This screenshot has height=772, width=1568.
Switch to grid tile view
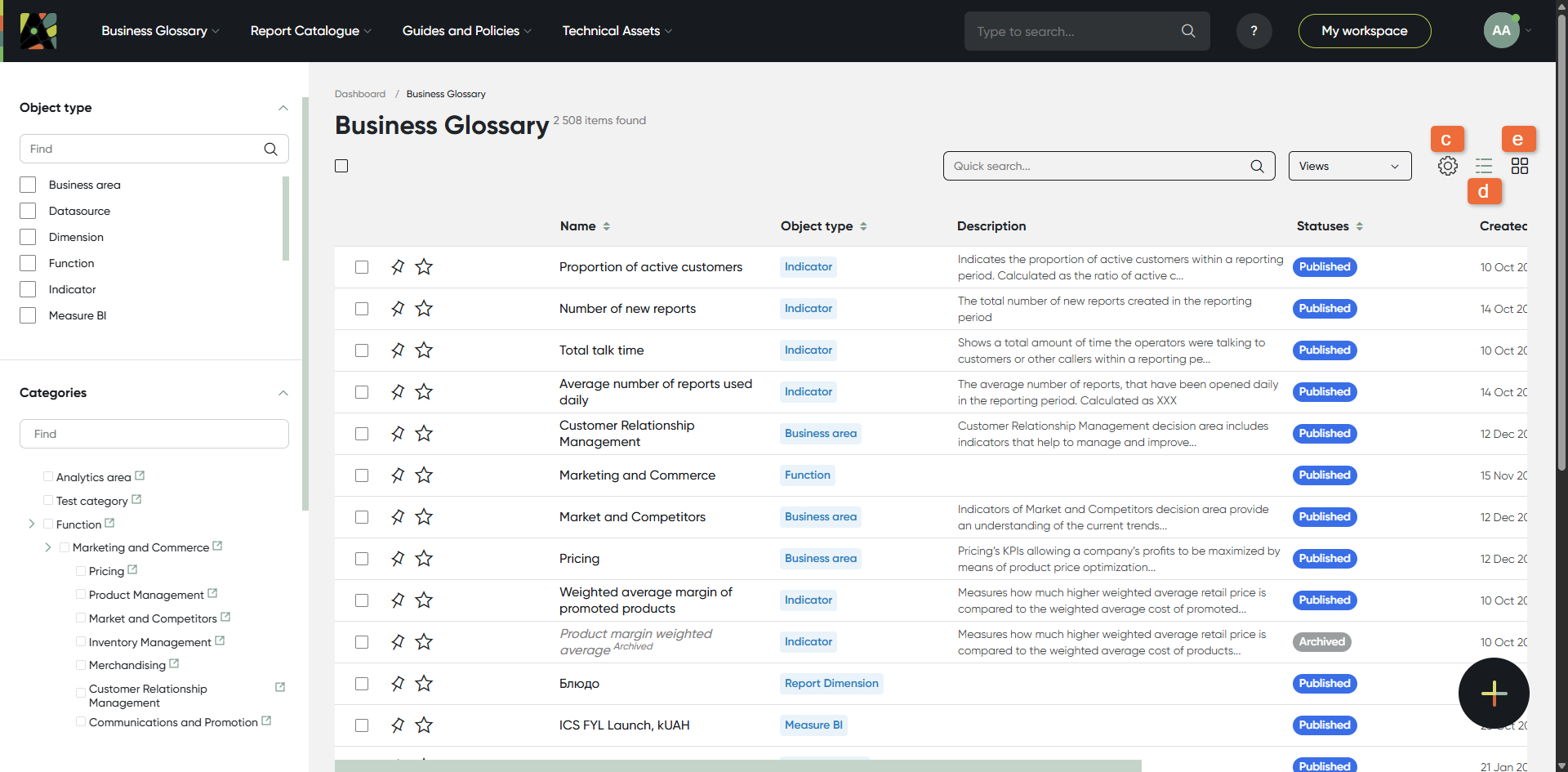click(1519, 166)
